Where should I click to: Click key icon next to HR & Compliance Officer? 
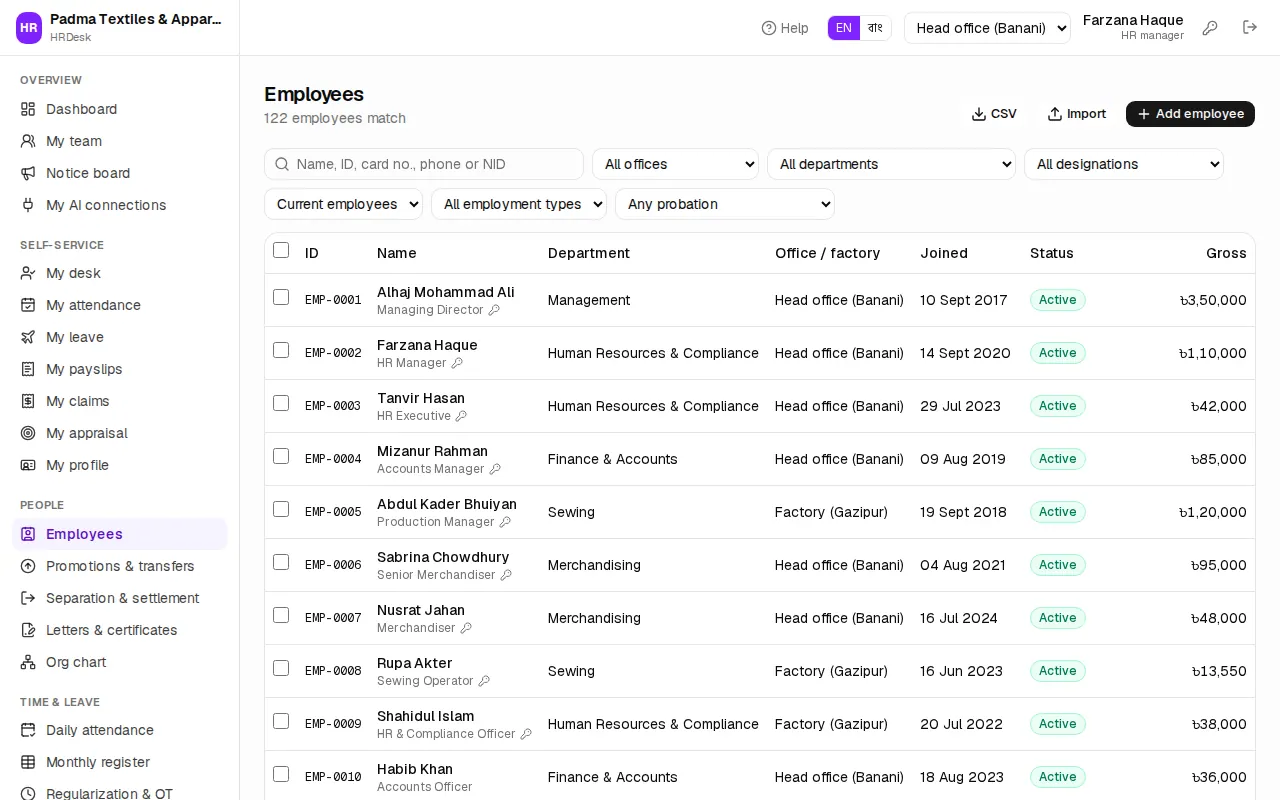pos(526,734)
